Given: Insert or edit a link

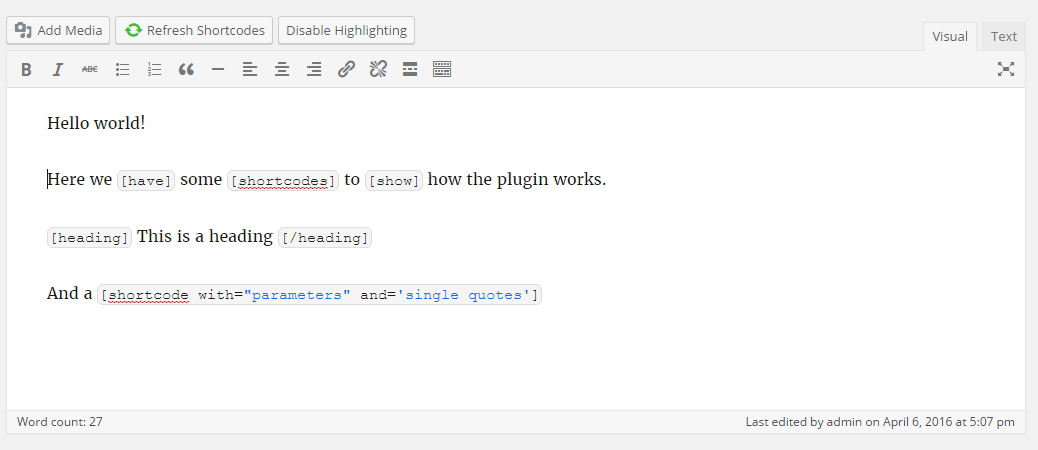Looking at the screenshot, I should tap(346, 69).
